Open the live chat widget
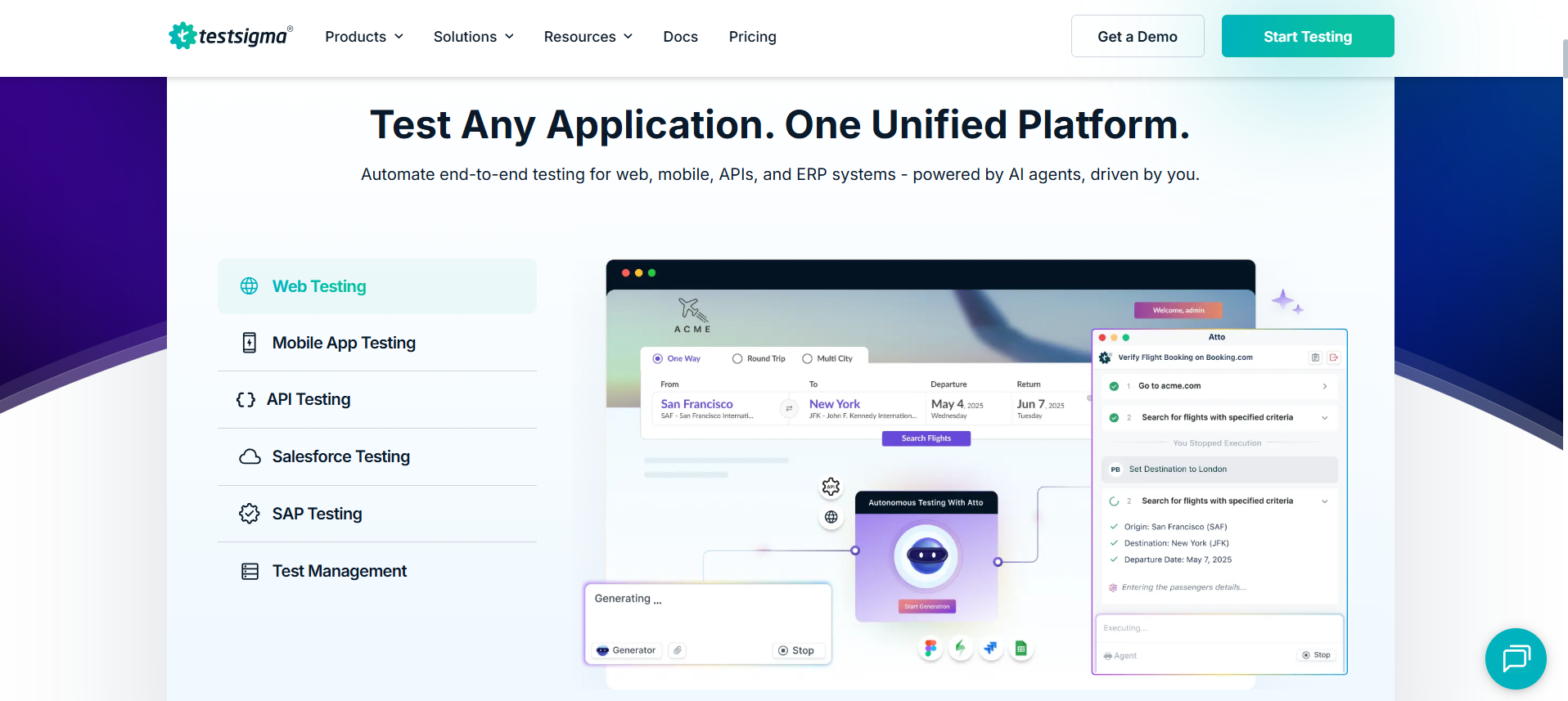The width and height of the screenshot is (1568, 701). pyautogui.click(x=1515, y=658)
